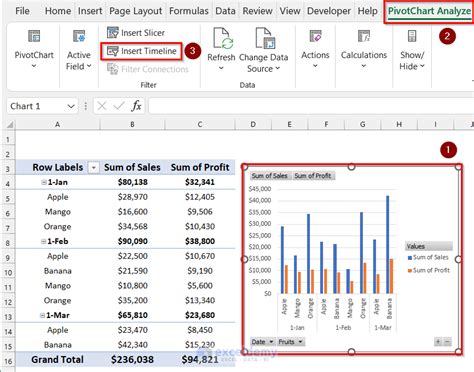Open the Name Box dropdown arrow
Viewport: 474px width, 372px height.
[71, 106]
